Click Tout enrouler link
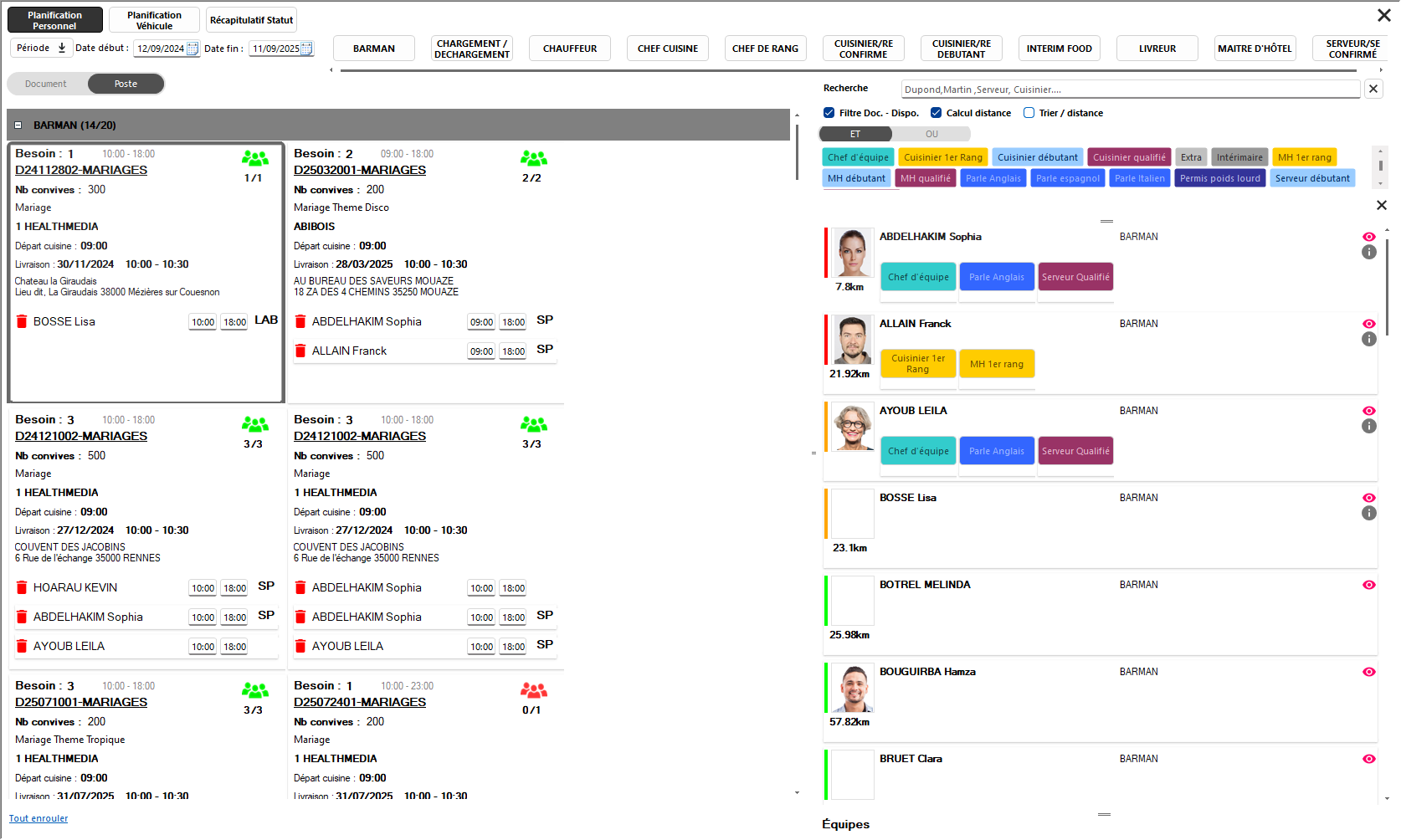This screenshot has width=1401, height=840. click(x=38, y=818)
